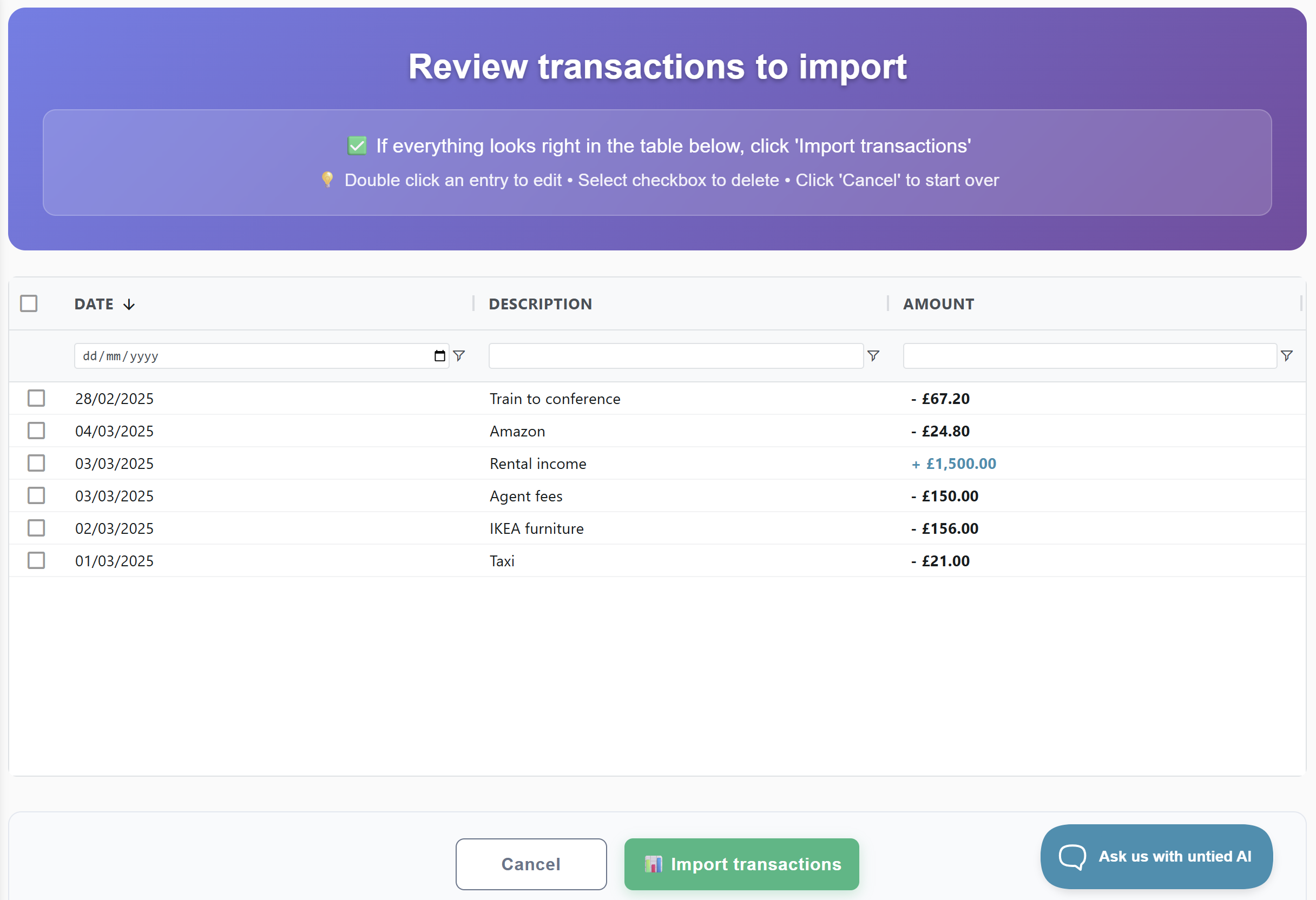This screenshot has width=1316, height=900.
Task: Click the date filter funnel icon
Action: click(459, 355)
